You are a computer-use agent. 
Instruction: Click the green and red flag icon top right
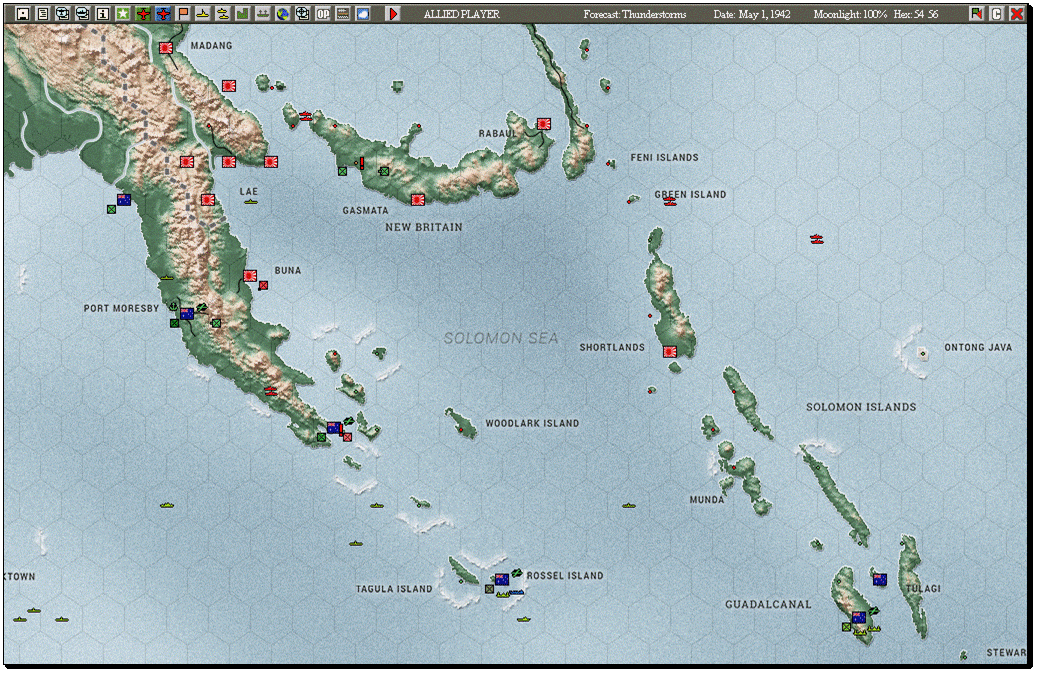976,13
